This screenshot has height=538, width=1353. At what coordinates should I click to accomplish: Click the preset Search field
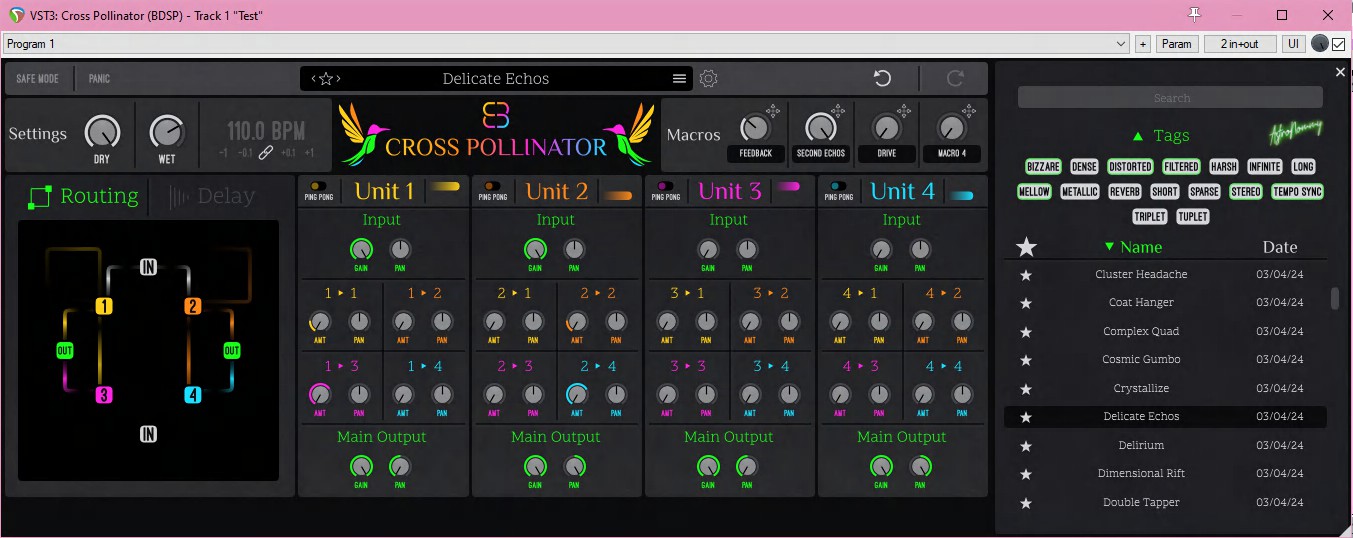pyautogui.click(x=1170, y=98)
